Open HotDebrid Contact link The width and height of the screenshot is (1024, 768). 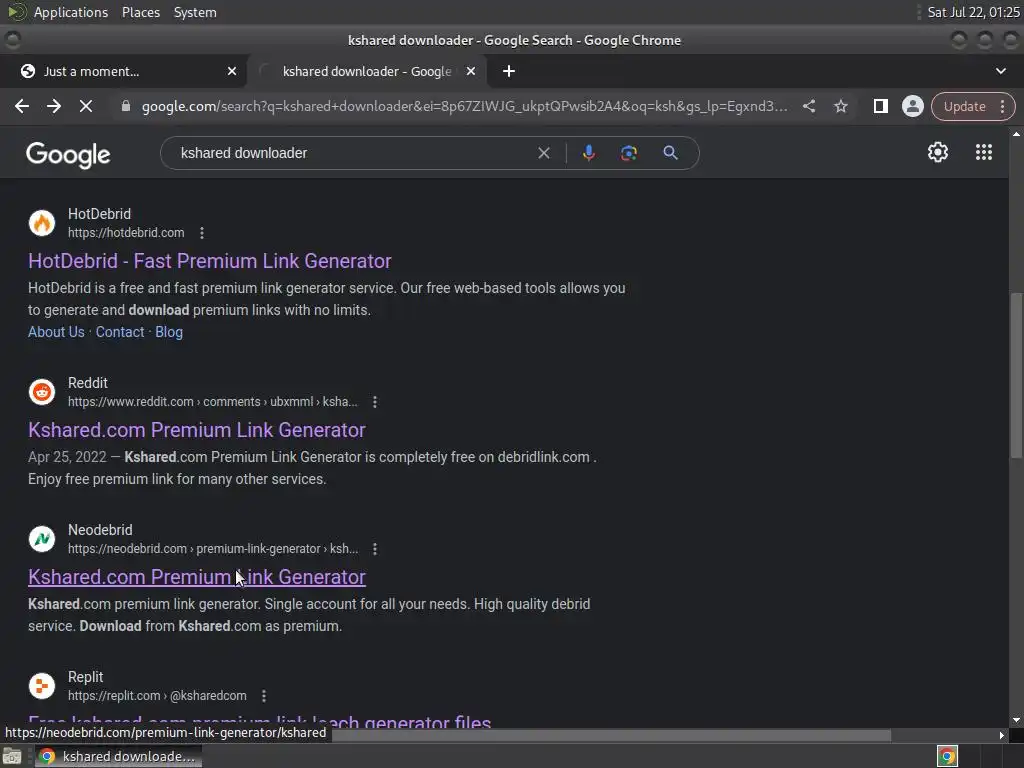tap(120, 332)
